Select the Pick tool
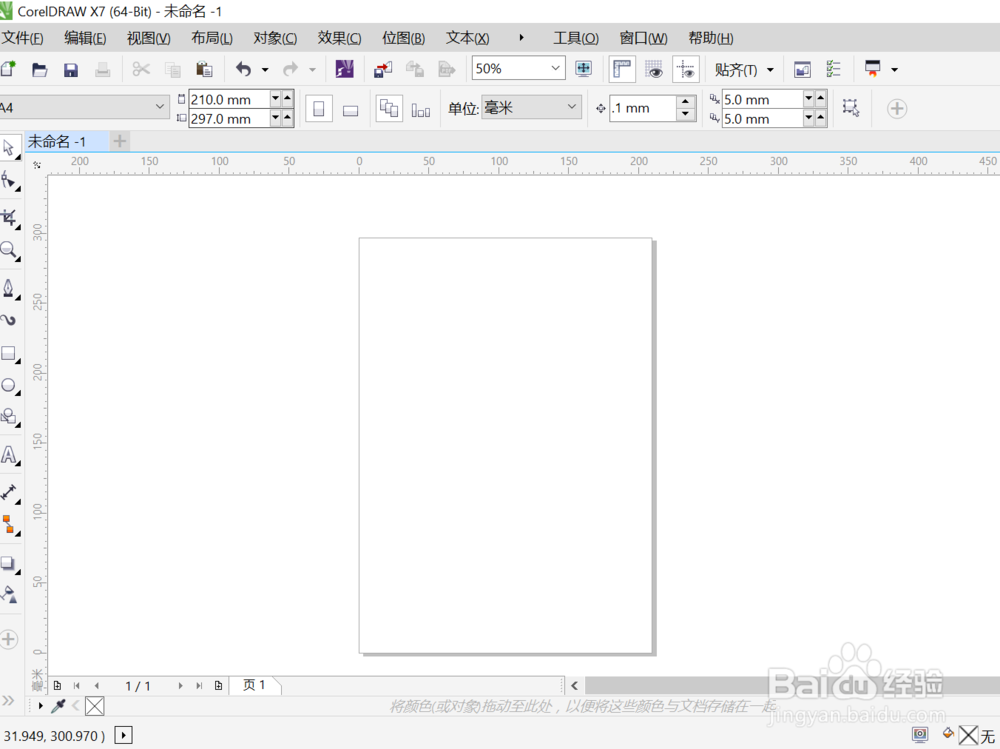This screenshot has height=749, width=1000. [8, 148]
